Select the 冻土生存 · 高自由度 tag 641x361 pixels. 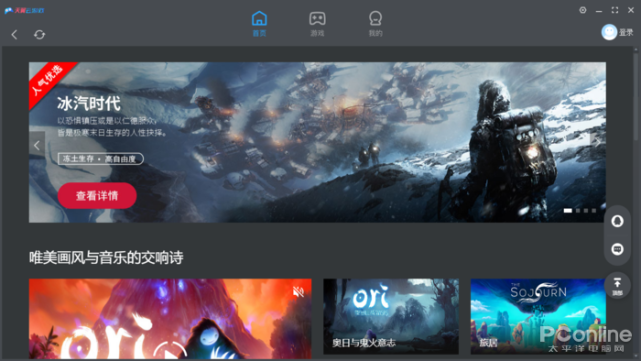point(101,159)
